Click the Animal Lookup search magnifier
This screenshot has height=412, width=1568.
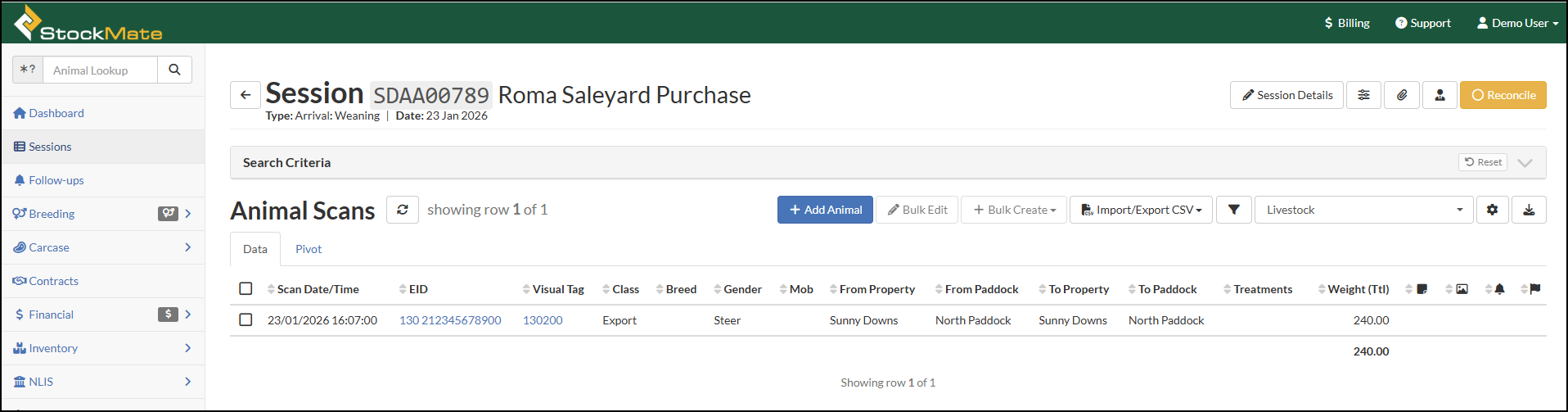coord(174,70)
